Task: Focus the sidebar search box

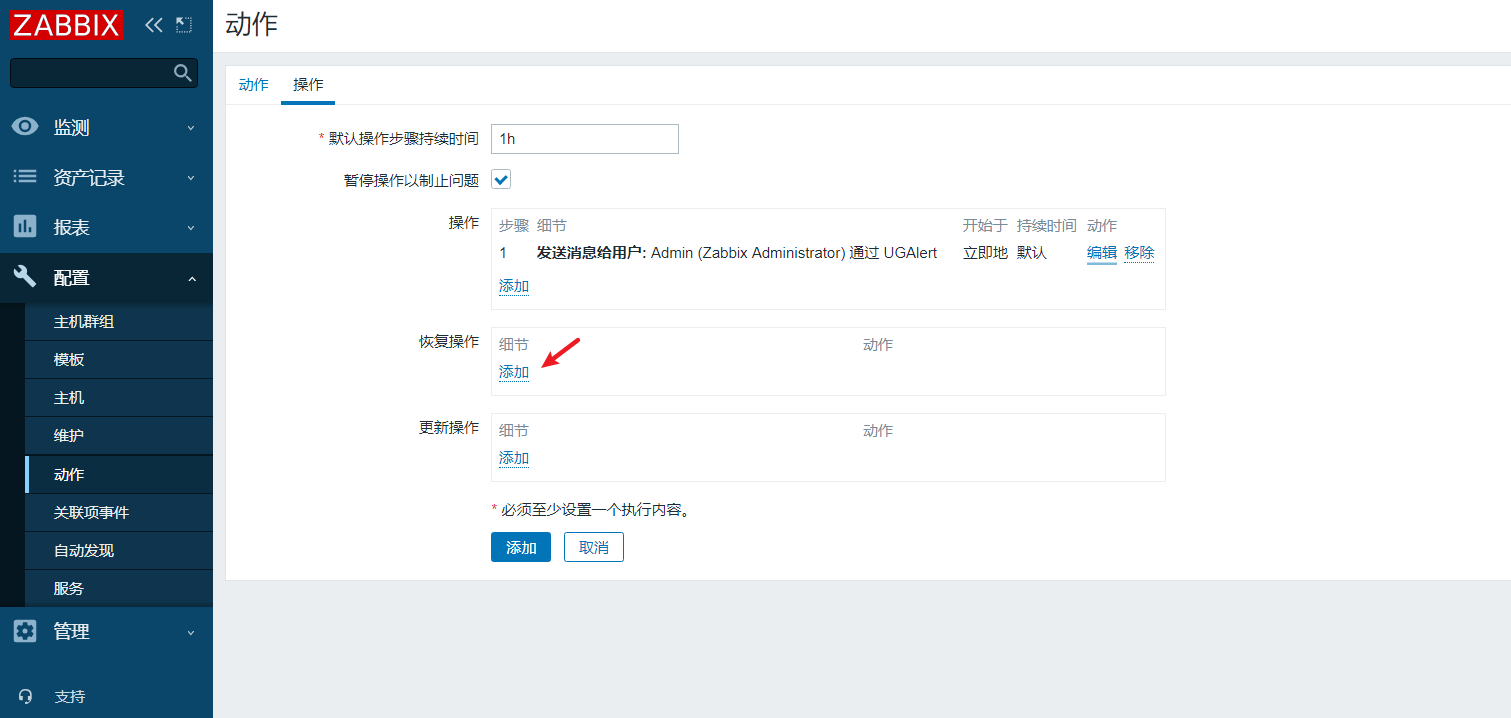Action: click(104, 72)
